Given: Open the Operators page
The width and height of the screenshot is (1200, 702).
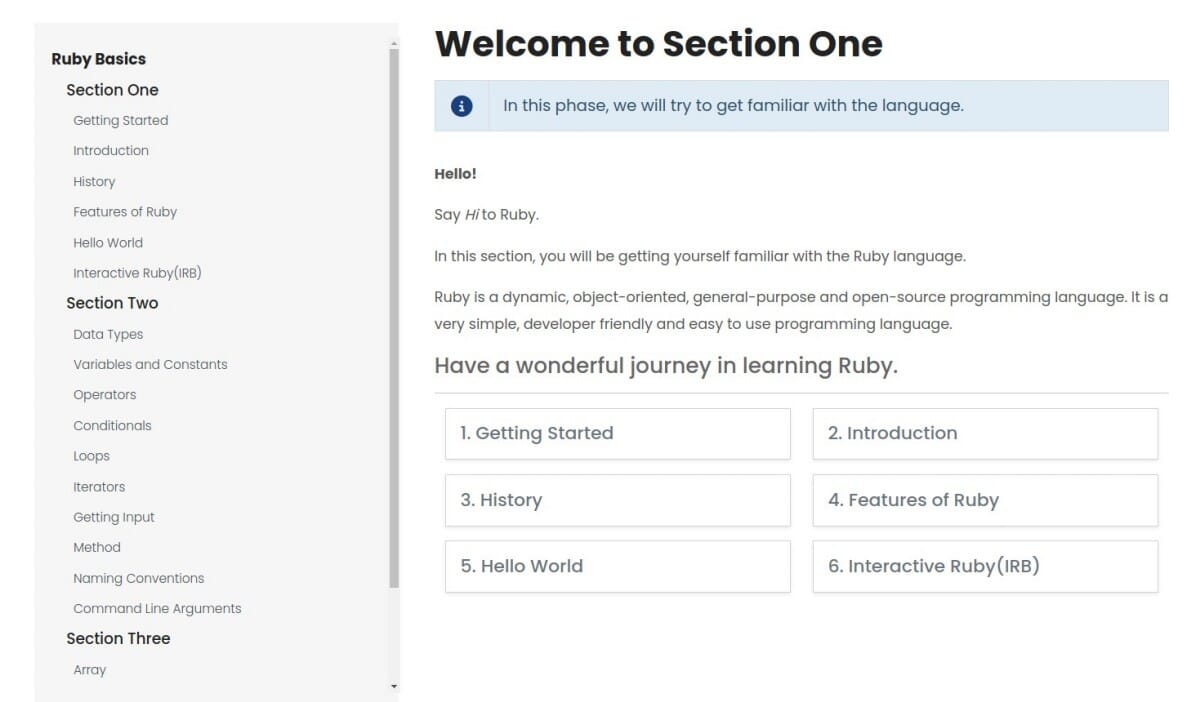Looking at the screenshot, I should 104,394.
